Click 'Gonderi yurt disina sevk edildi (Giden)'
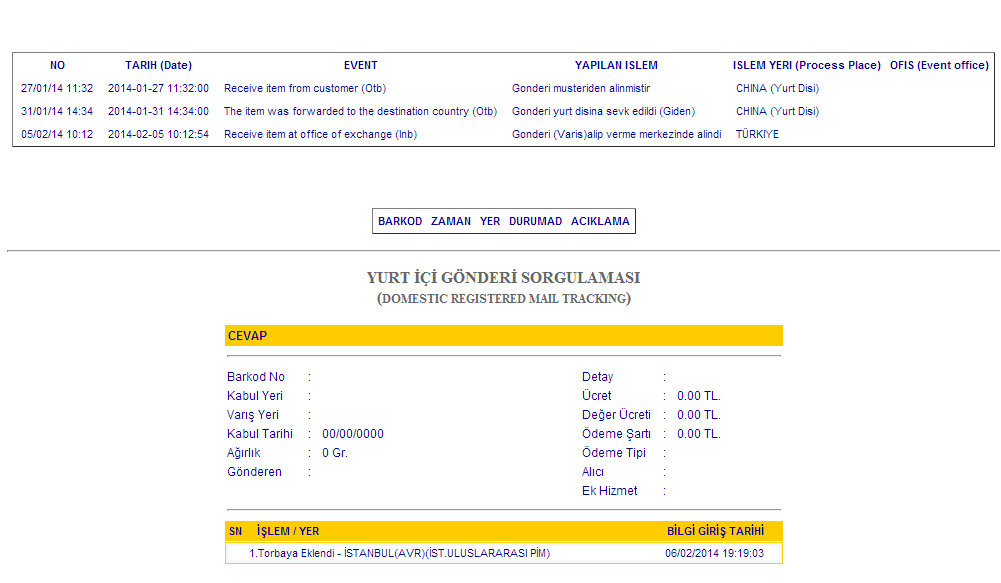The image size is (1001, 583). (x=603, y=111)
